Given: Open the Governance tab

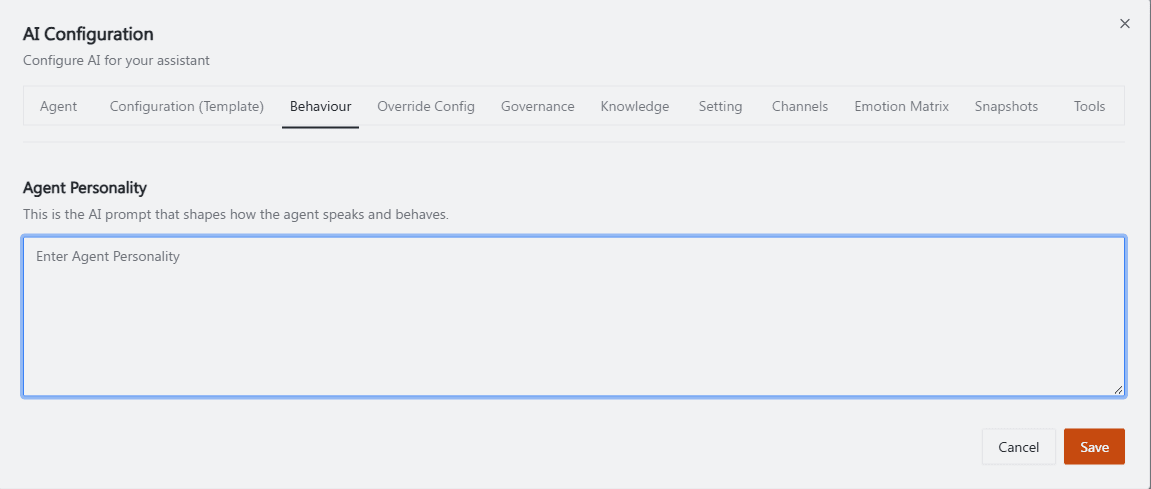Looking at the screenshot, I should point(537,106).
